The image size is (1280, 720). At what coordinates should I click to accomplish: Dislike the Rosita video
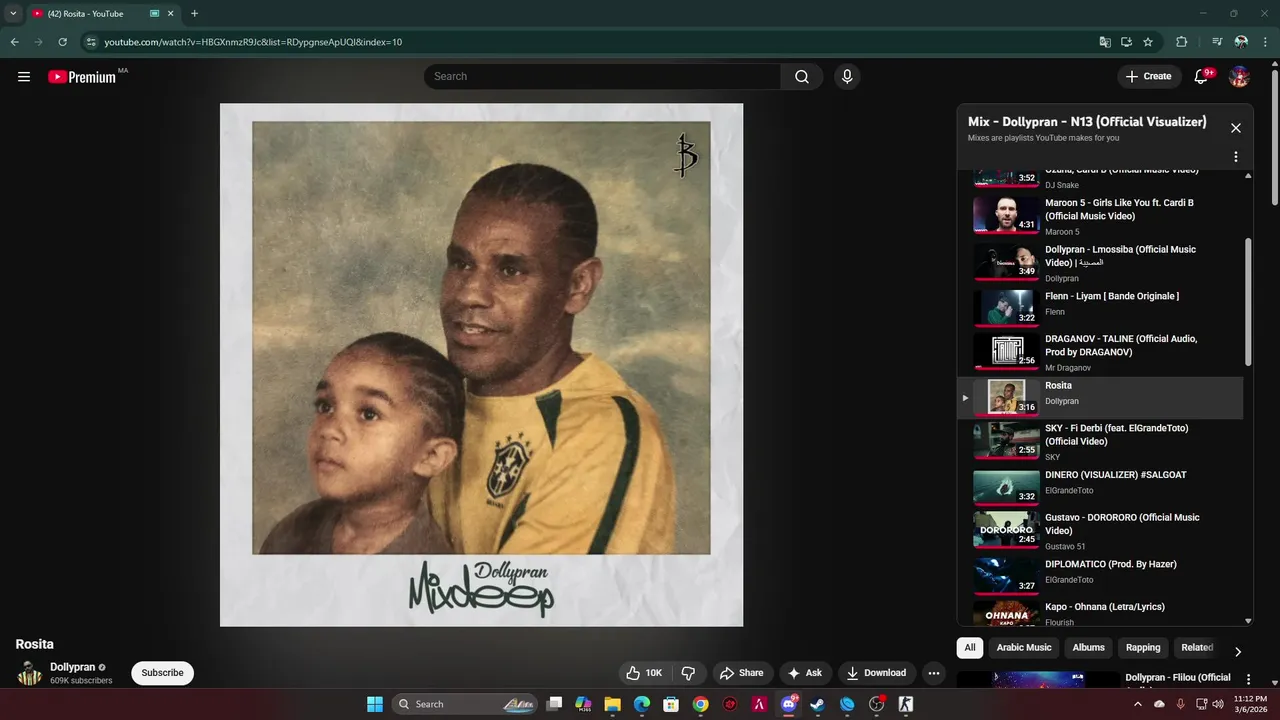688,673
